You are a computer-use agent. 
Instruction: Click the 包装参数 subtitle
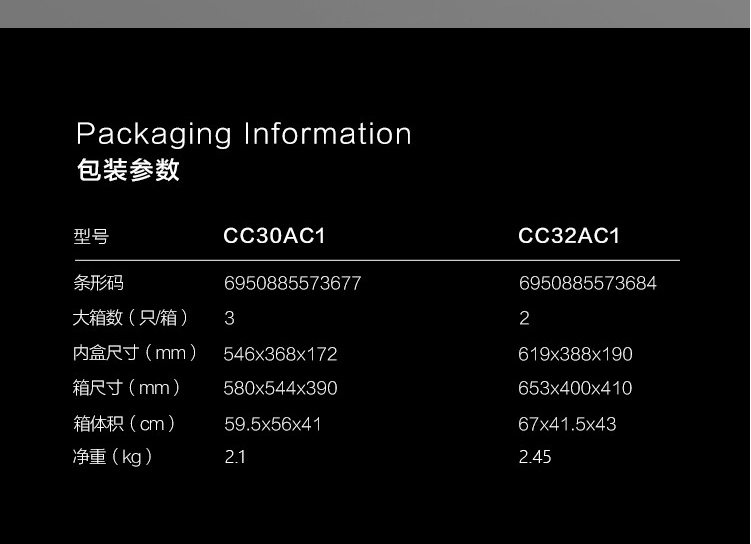pyautogui.click(x=128, y=170)
